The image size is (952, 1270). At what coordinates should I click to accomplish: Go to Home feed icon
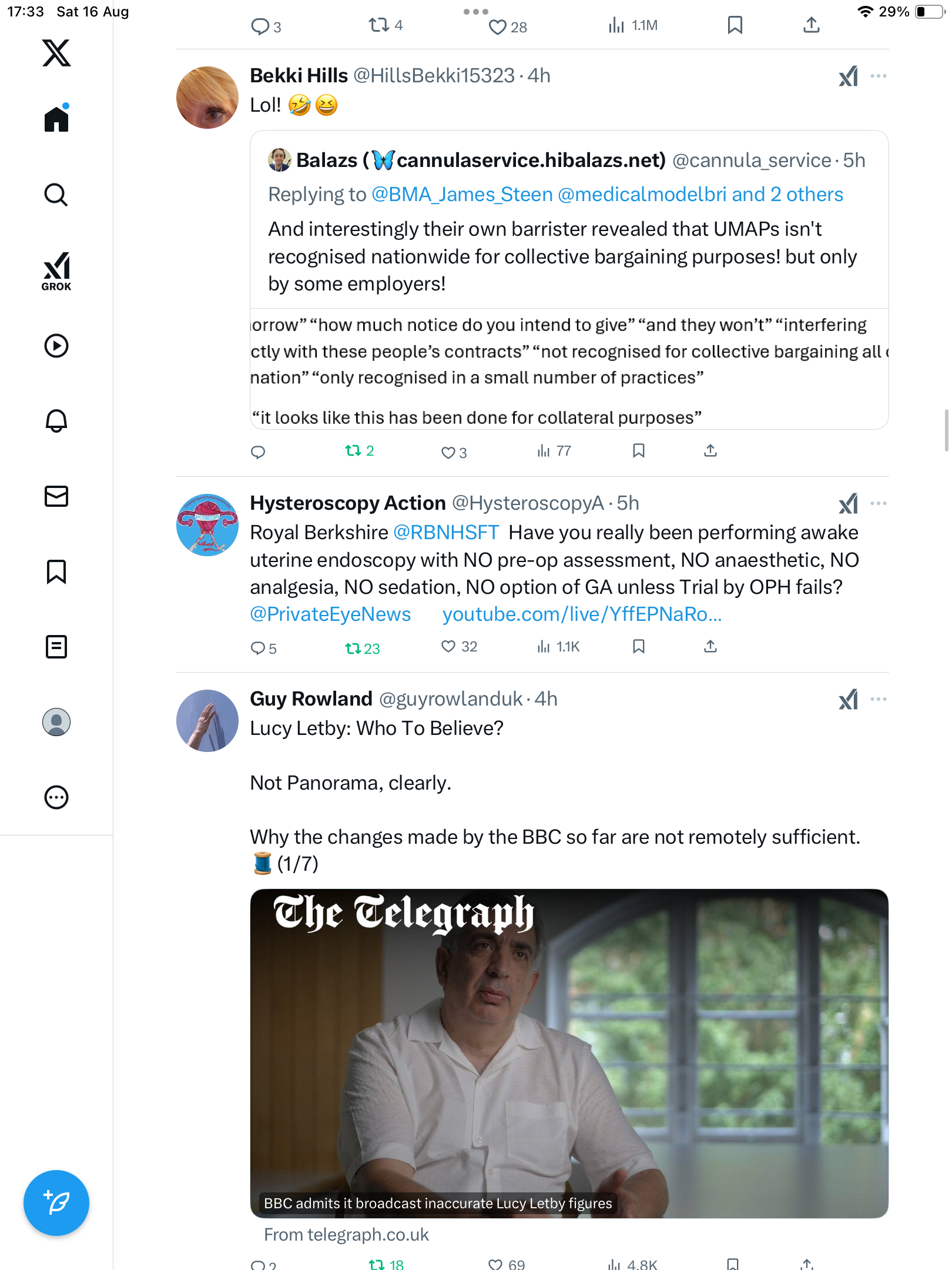[x=56, y=119]
